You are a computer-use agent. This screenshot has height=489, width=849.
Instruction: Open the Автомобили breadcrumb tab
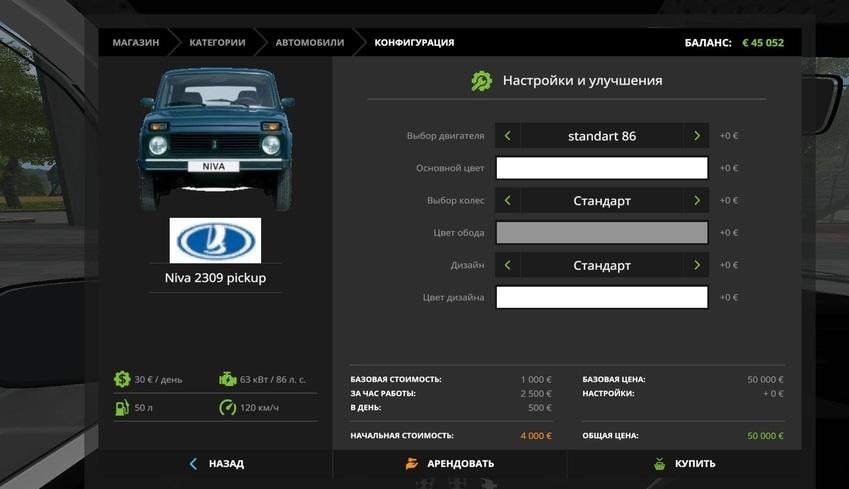click(x=309, y=43)
